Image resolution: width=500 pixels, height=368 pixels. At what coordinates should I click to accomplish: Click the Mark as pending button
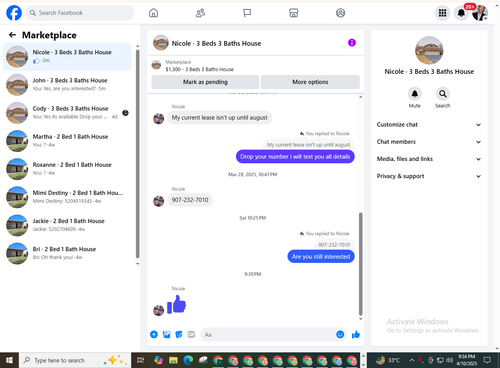tap(205, 82)
